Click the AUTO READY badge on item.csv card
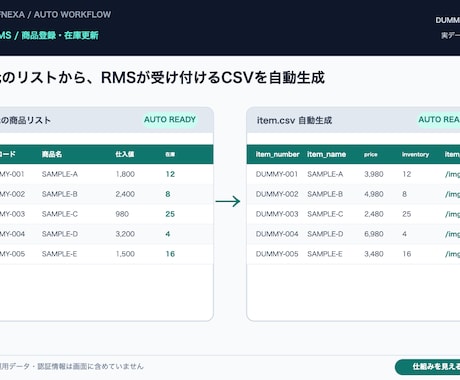 pyautogui.click(x=439, y=120)
